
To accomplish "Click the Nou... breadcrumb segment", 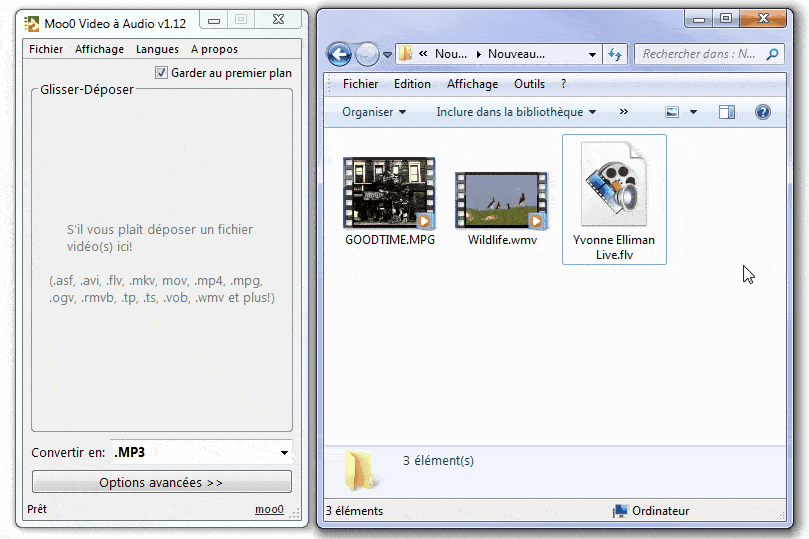I will [x=450, y=54].
